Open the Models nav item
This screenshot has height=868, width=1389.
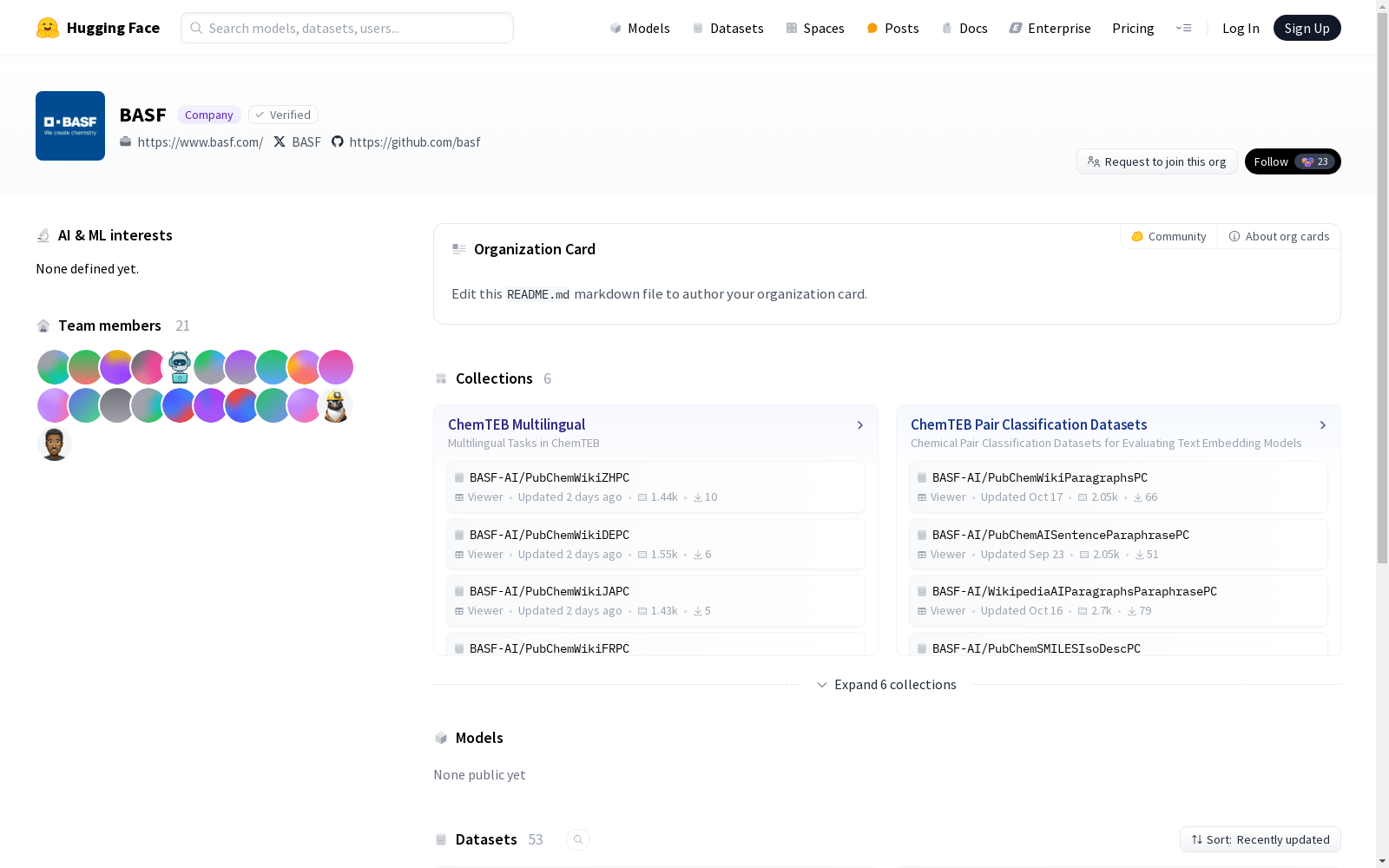[640, 28]
